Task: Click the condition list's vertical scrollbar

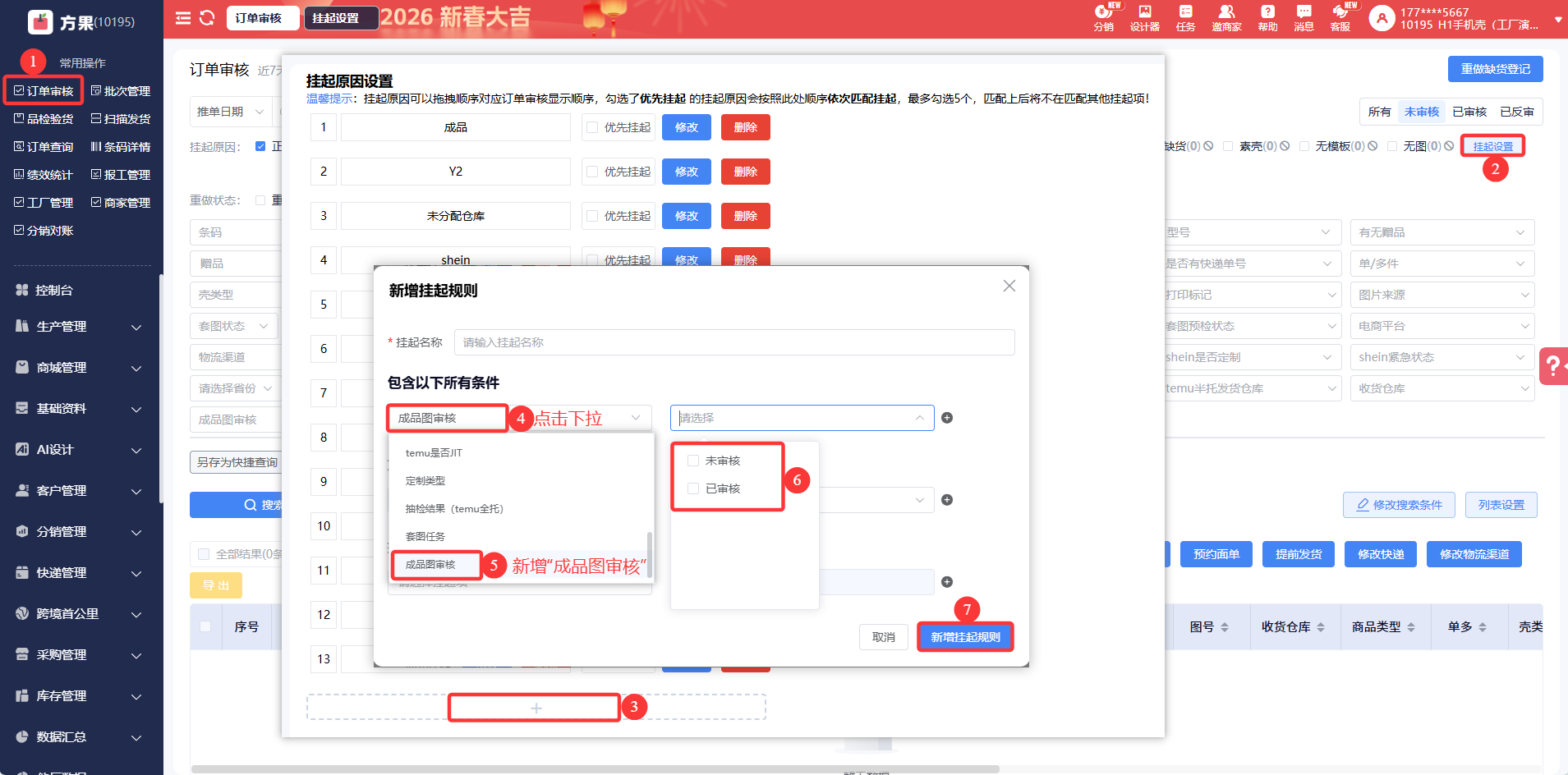Action: 650,554
